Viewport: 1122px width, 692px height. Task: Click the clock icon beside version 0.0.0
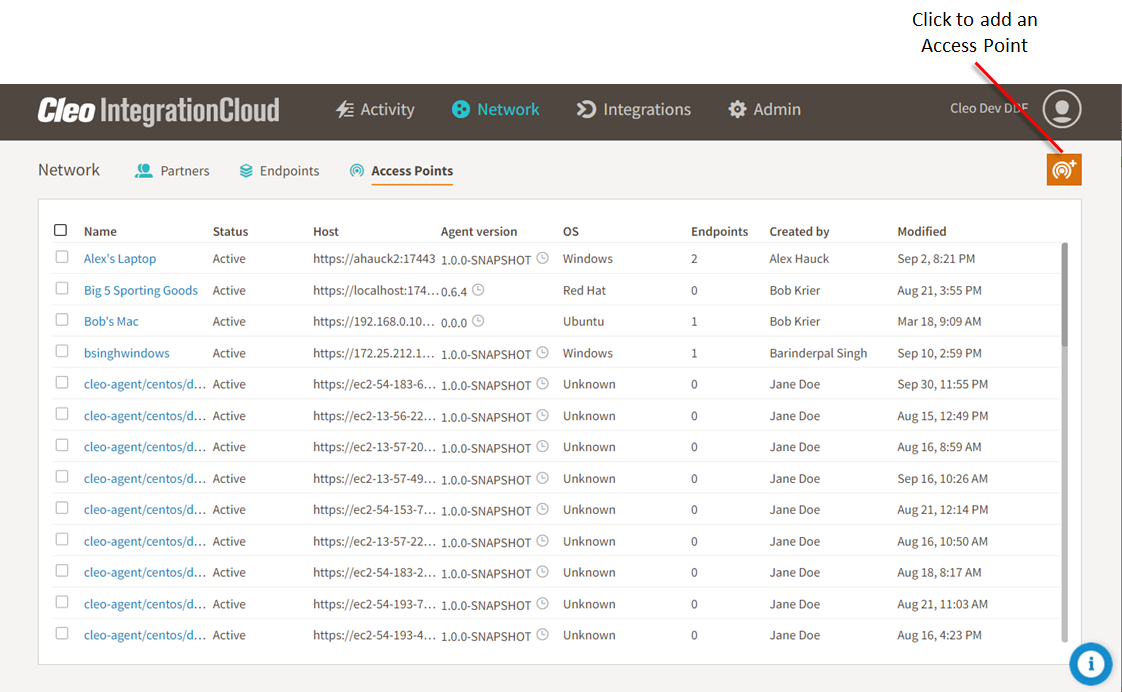point(478,321)
